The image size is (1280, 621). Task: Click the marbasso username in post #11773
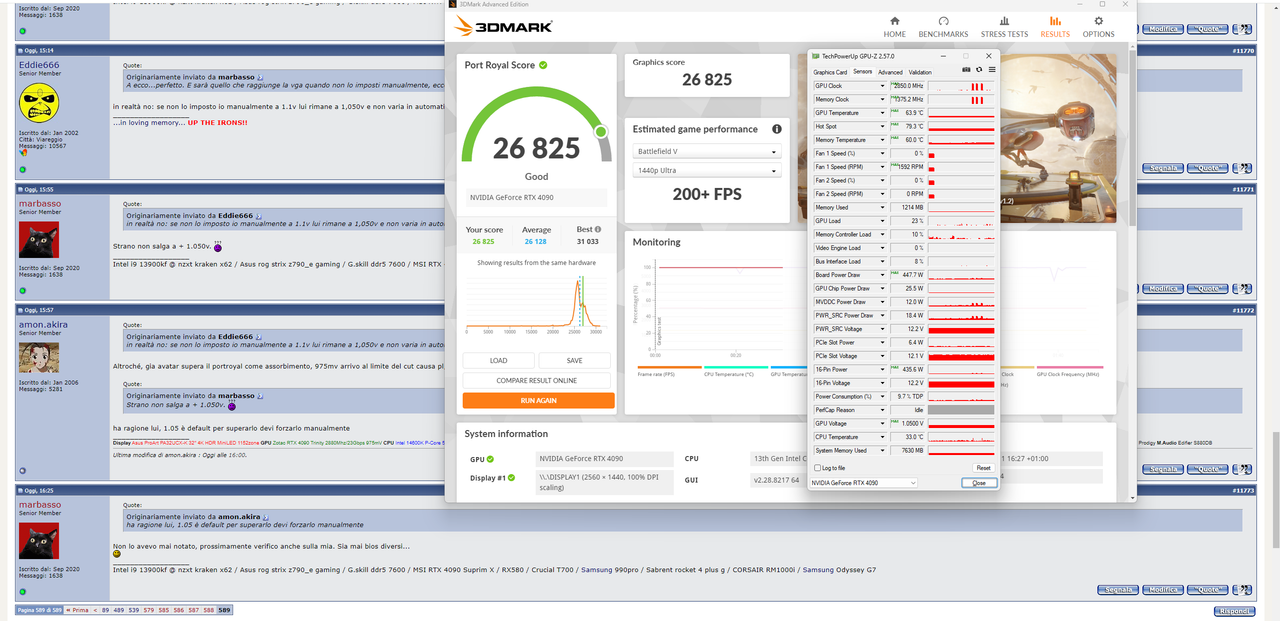(39, 505)
